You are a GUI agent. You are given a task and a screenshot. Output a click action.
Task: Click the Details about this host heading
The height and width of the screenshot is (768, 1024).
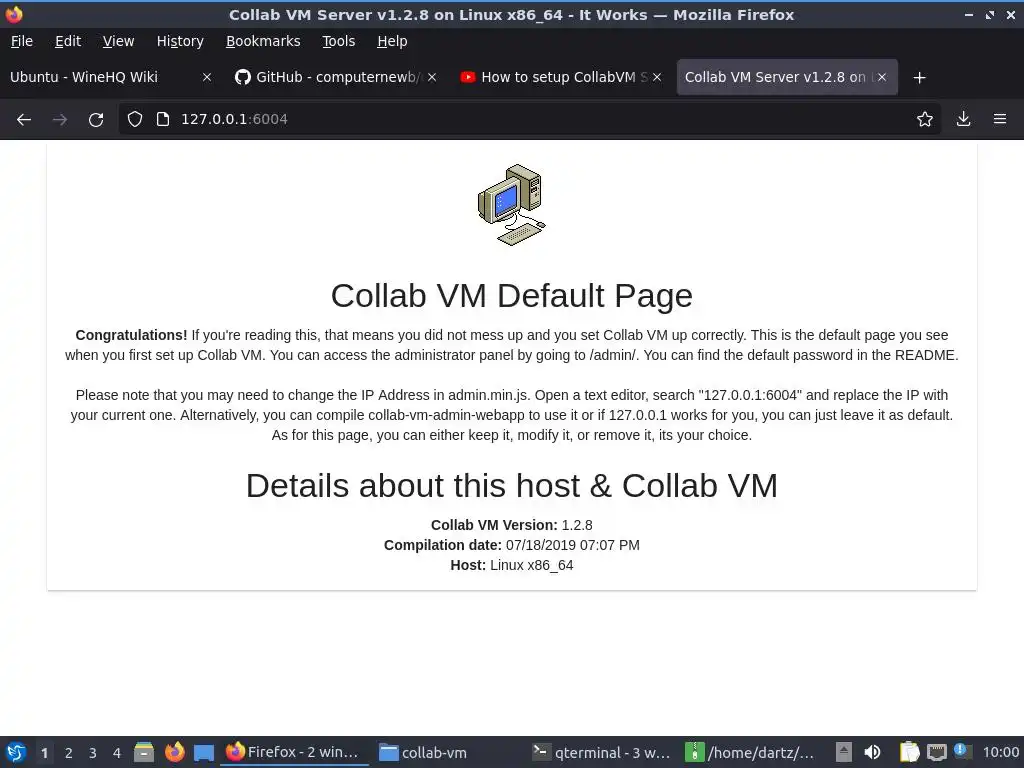click(x=511, y=486)
